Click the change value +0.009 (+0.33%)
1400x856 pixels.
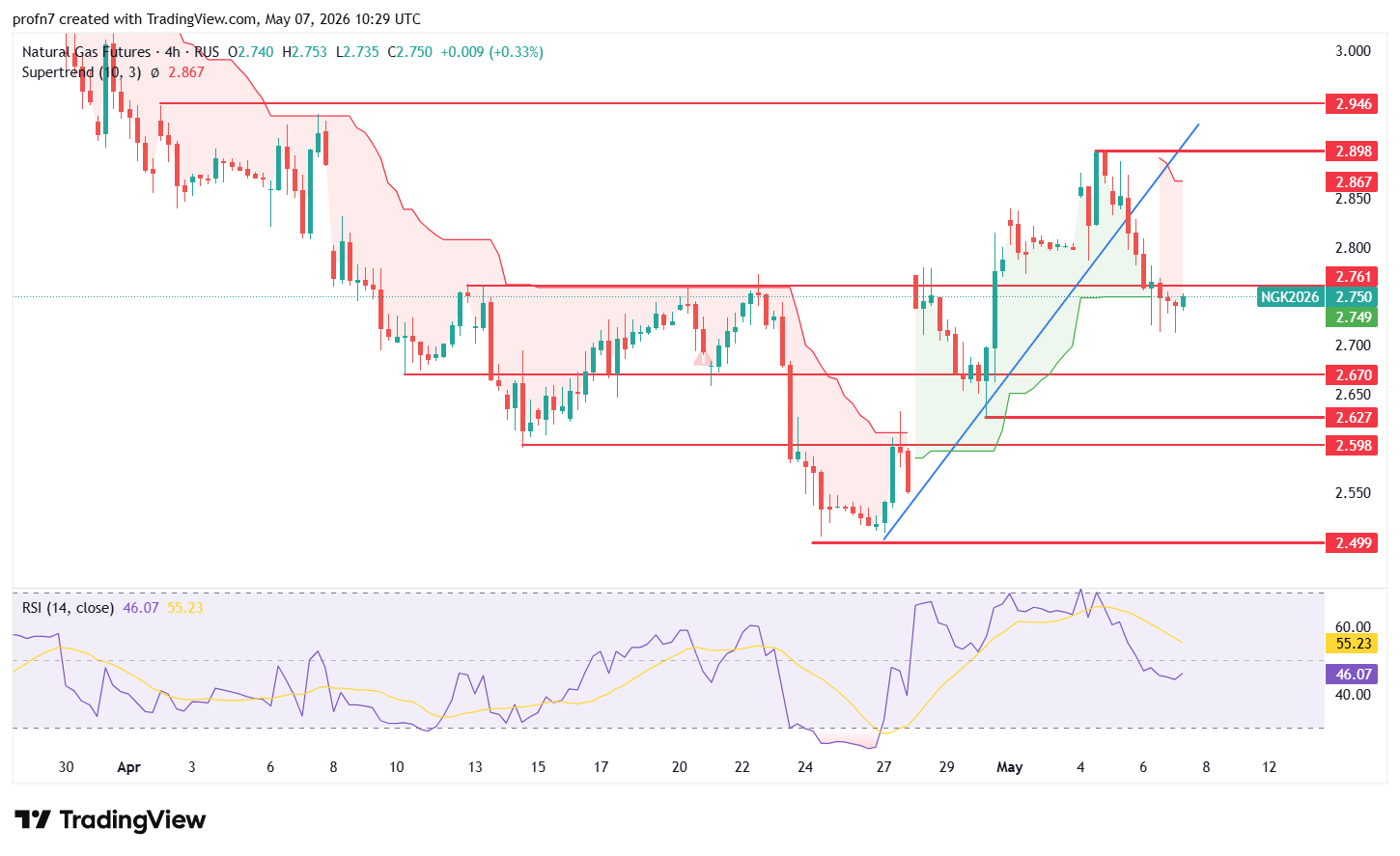coord(492,52)
